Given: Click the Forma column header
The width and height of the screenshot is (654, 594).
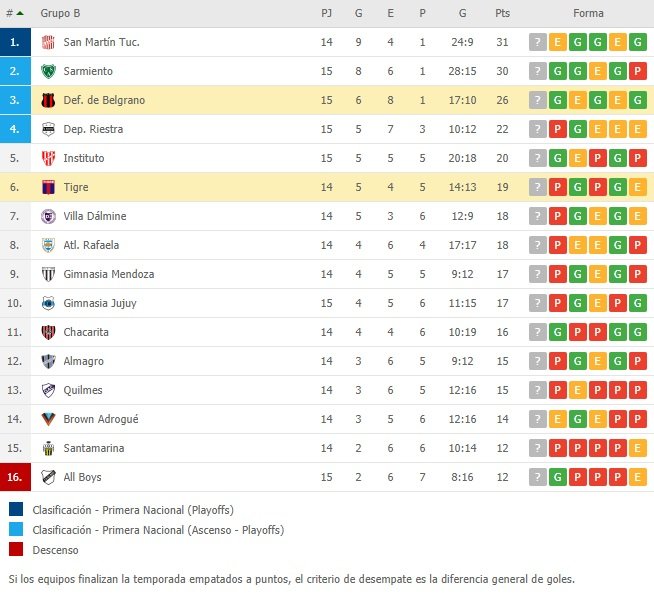Looking at the screenshot, I should pyautogui.click(x=588, y=13).
